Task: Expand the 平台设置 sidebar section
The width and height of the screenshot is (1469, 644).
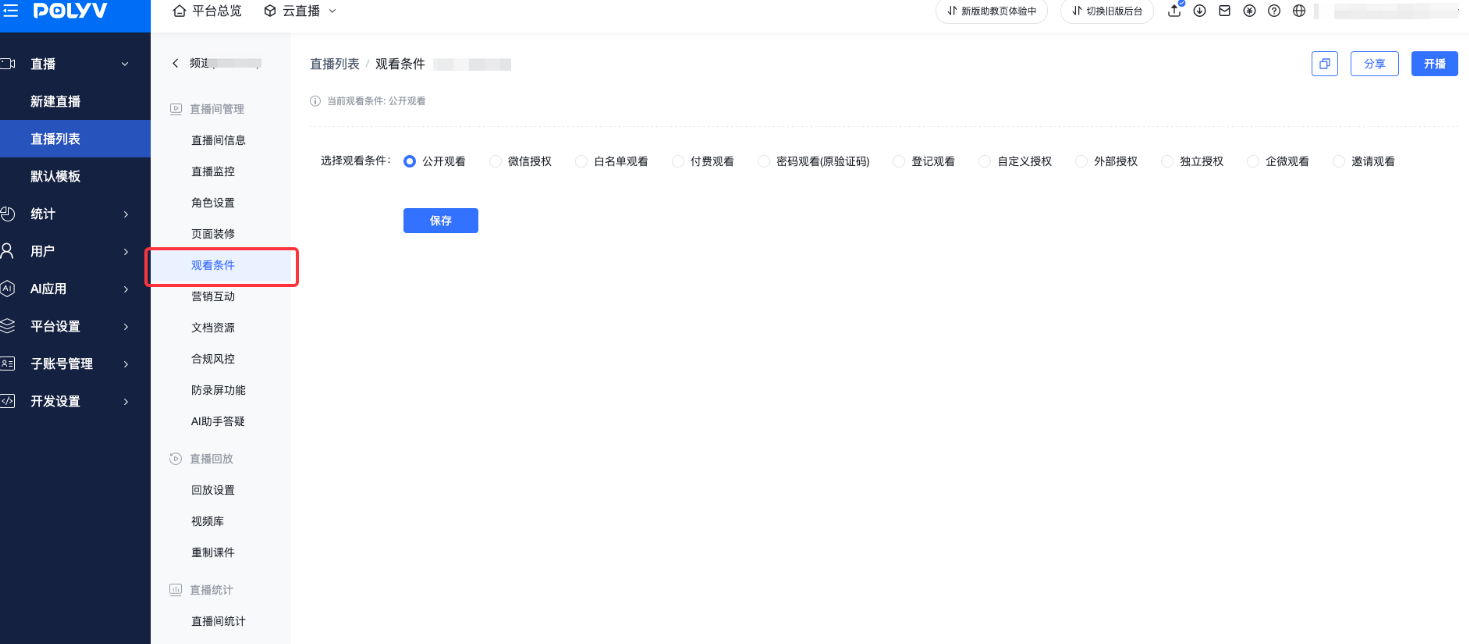Action: click(x=126, y=327)
